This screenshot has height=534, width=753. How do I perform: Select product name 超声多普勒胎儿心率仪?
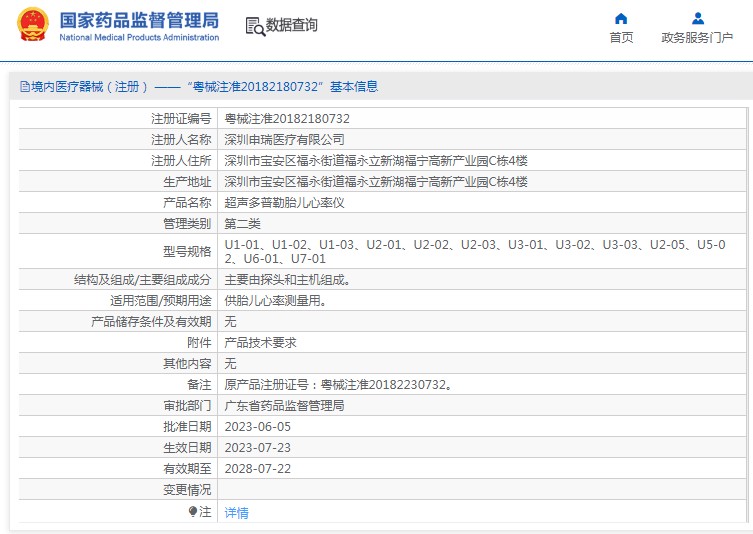[x=284, y=203]
